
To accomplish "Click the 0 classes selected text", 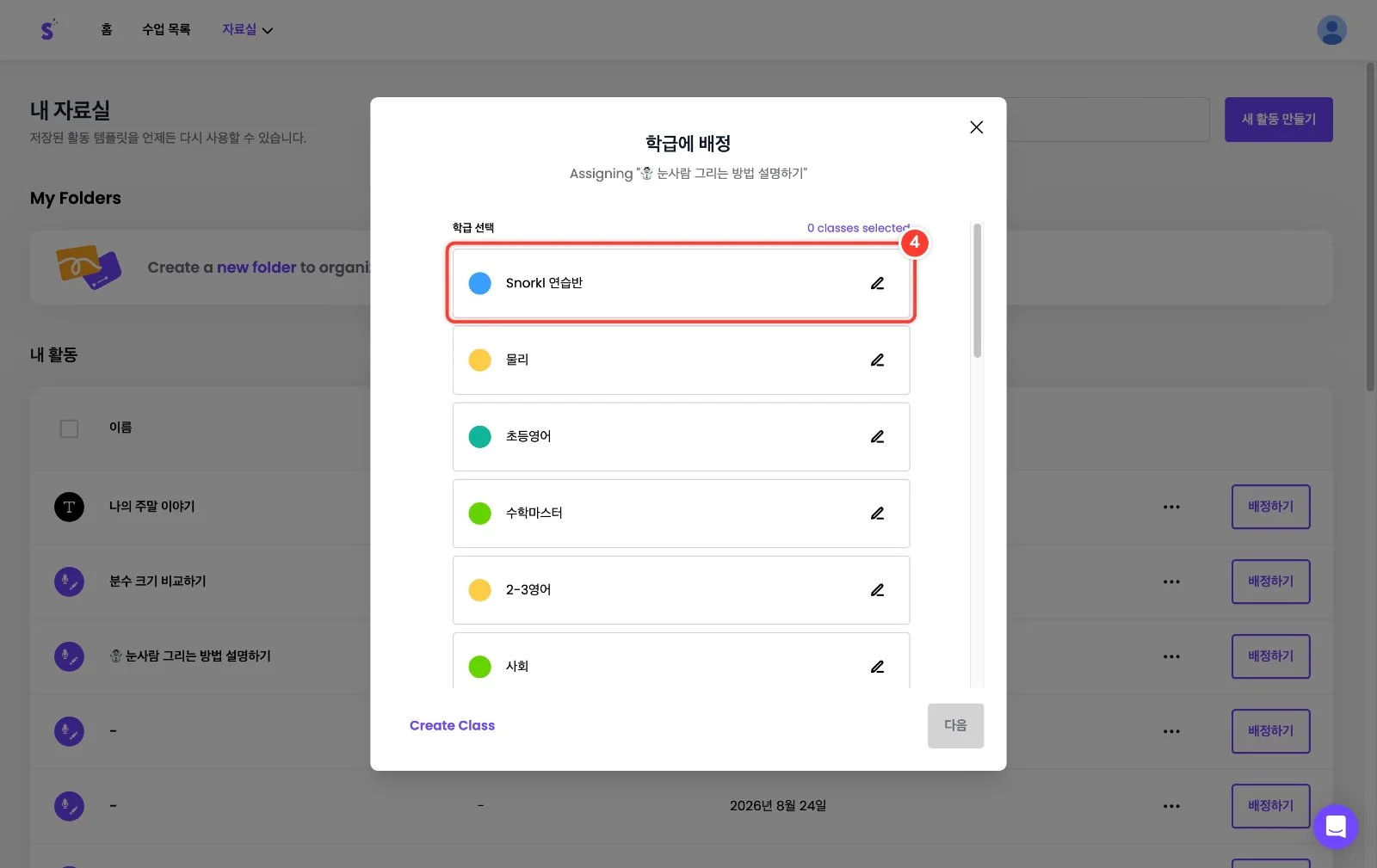I will (858, 228).
